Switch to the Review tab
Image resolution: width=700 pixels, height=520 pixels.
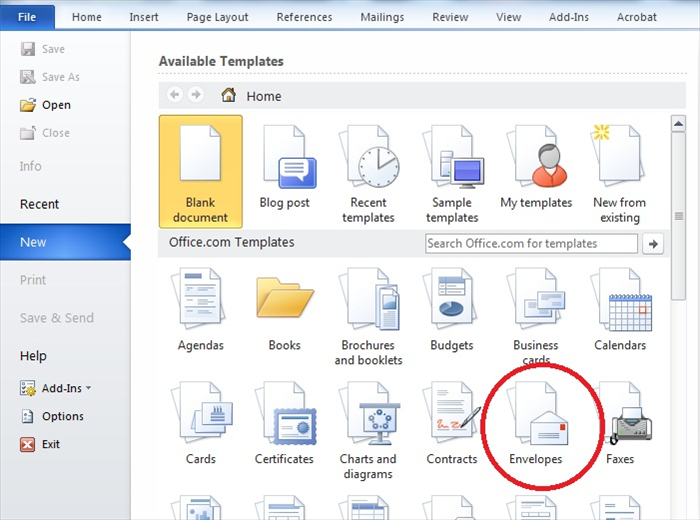coord(450,17)
